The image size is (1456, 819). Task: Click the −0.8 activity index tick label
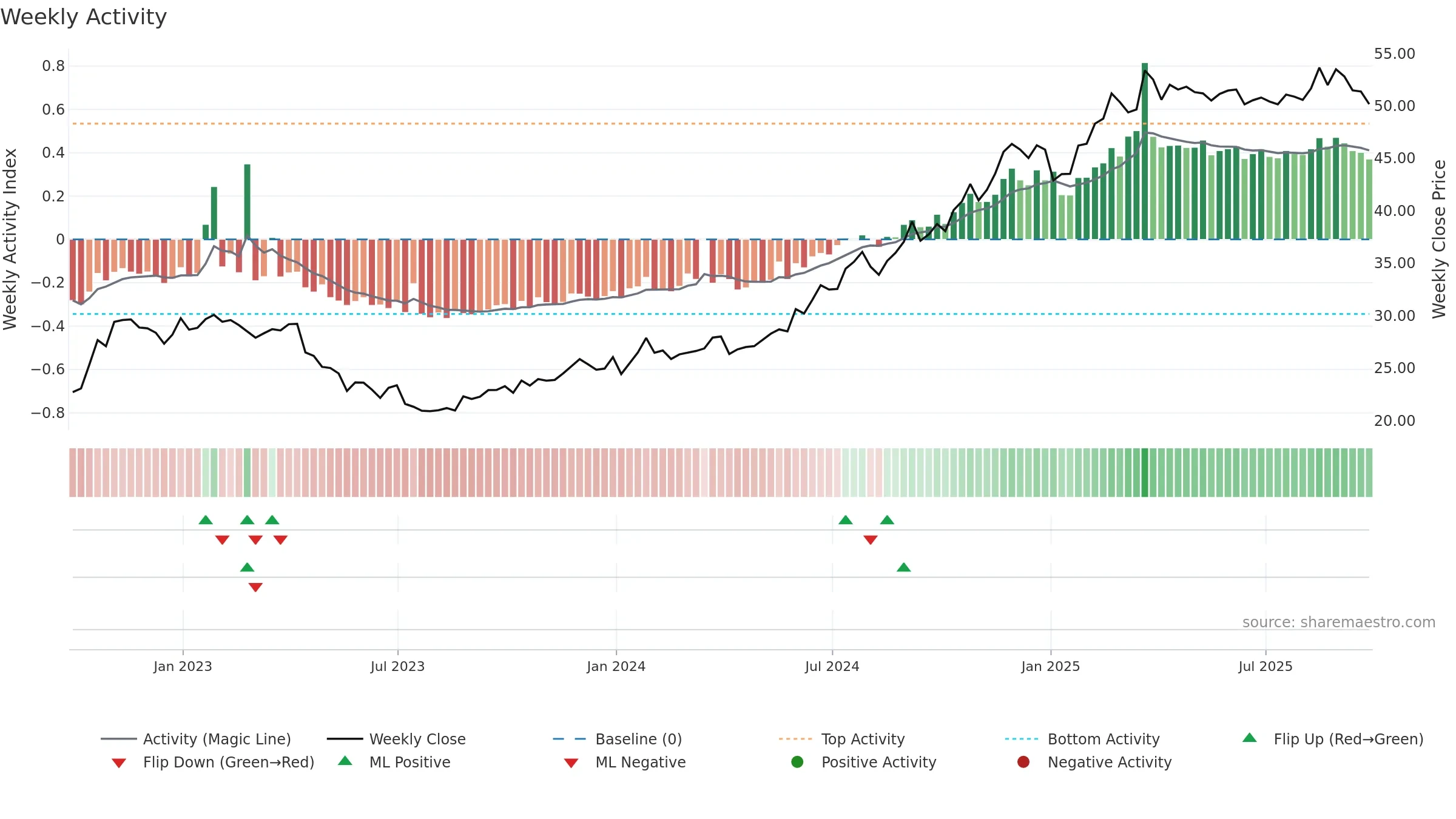tap(48, 413)
